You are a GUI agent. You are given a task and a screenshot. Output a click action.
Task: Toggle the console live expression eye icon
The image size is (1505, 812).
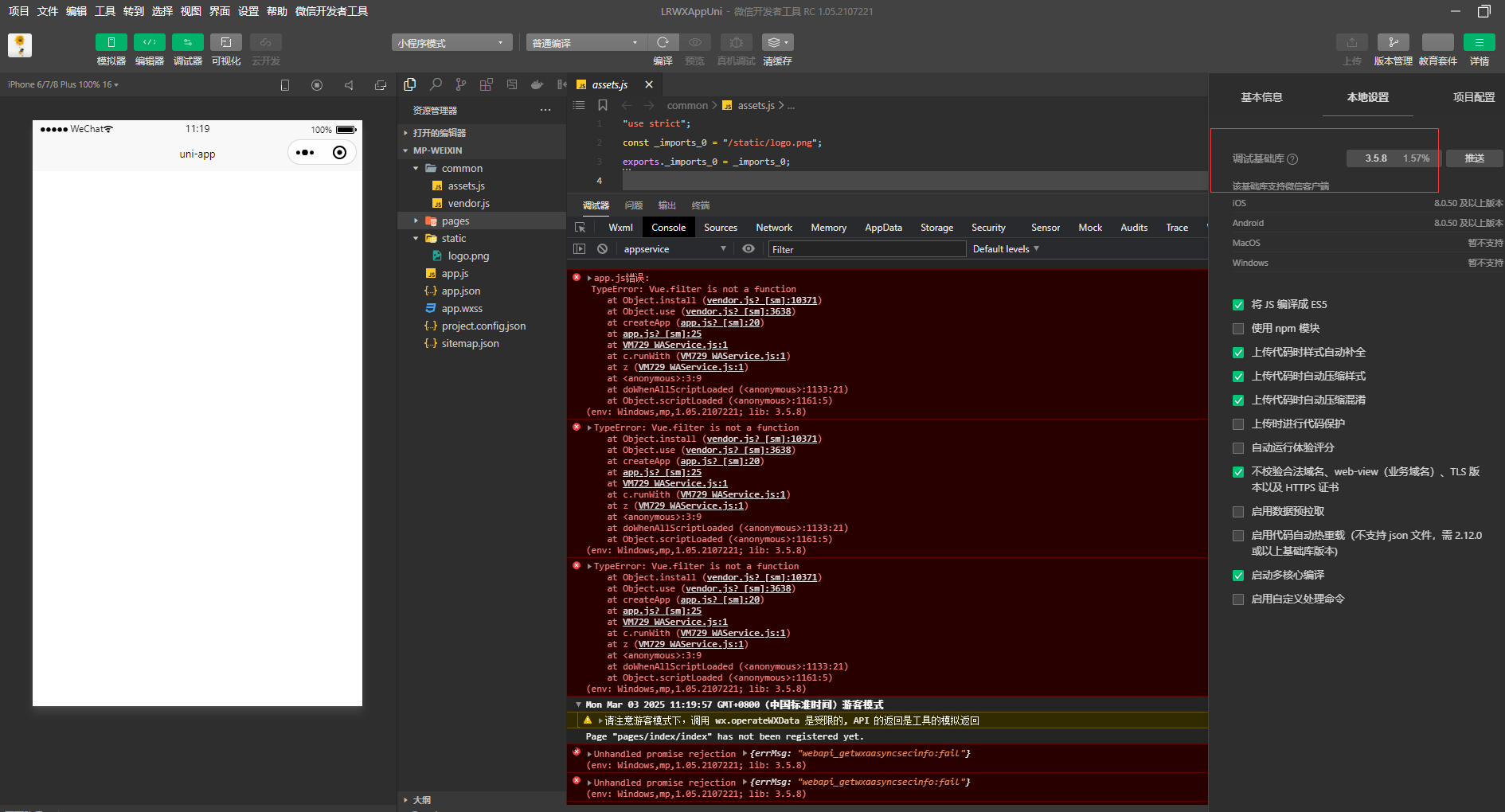click(x=749, y=249)
